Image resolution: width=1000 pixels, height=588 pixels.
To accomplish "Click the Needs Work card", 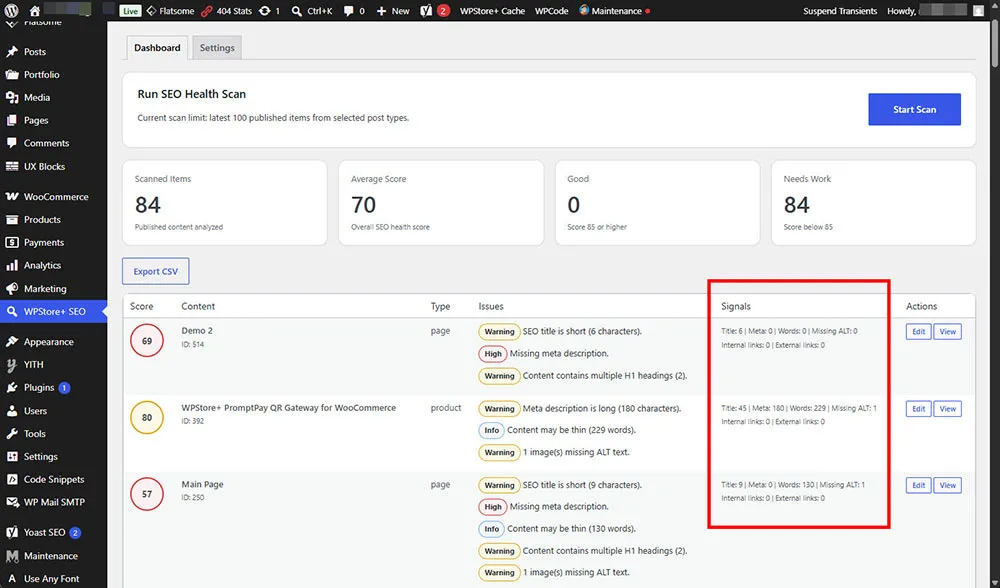I will (x=874, y=203).
